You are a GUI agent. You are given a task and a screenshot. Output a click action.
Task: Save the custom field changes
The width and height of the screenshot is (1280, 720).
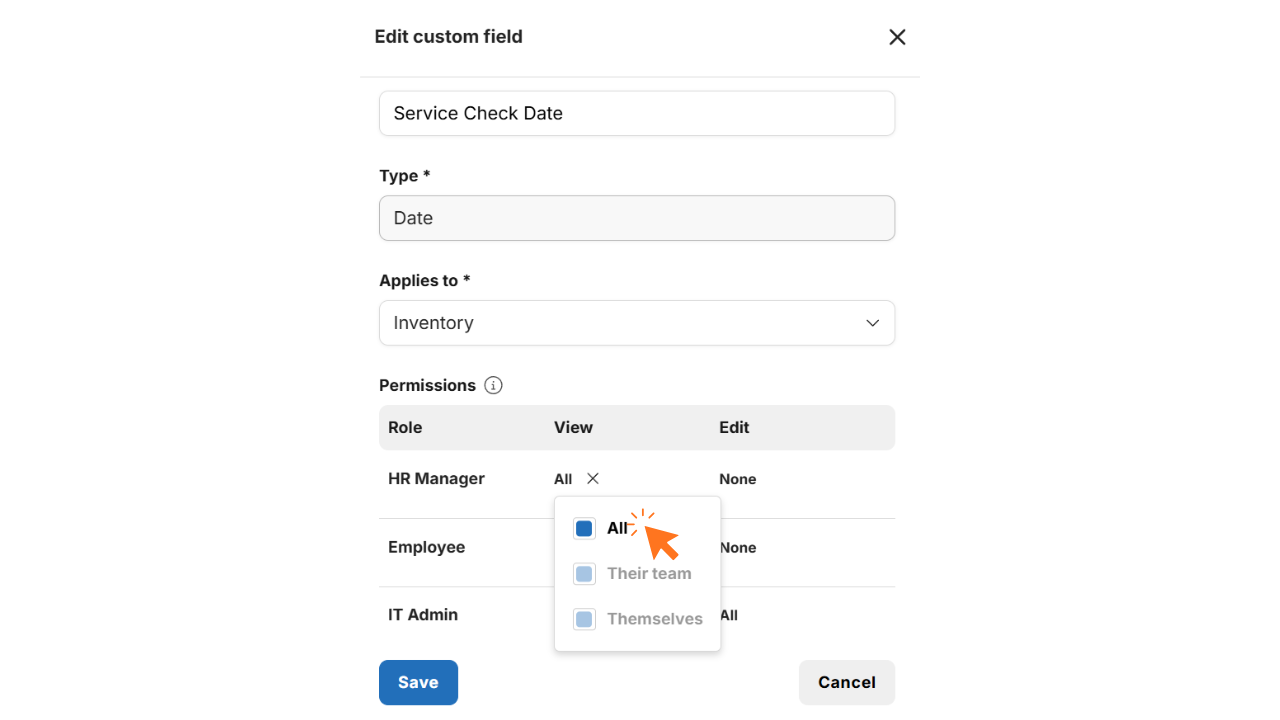(x=418, y=682)
